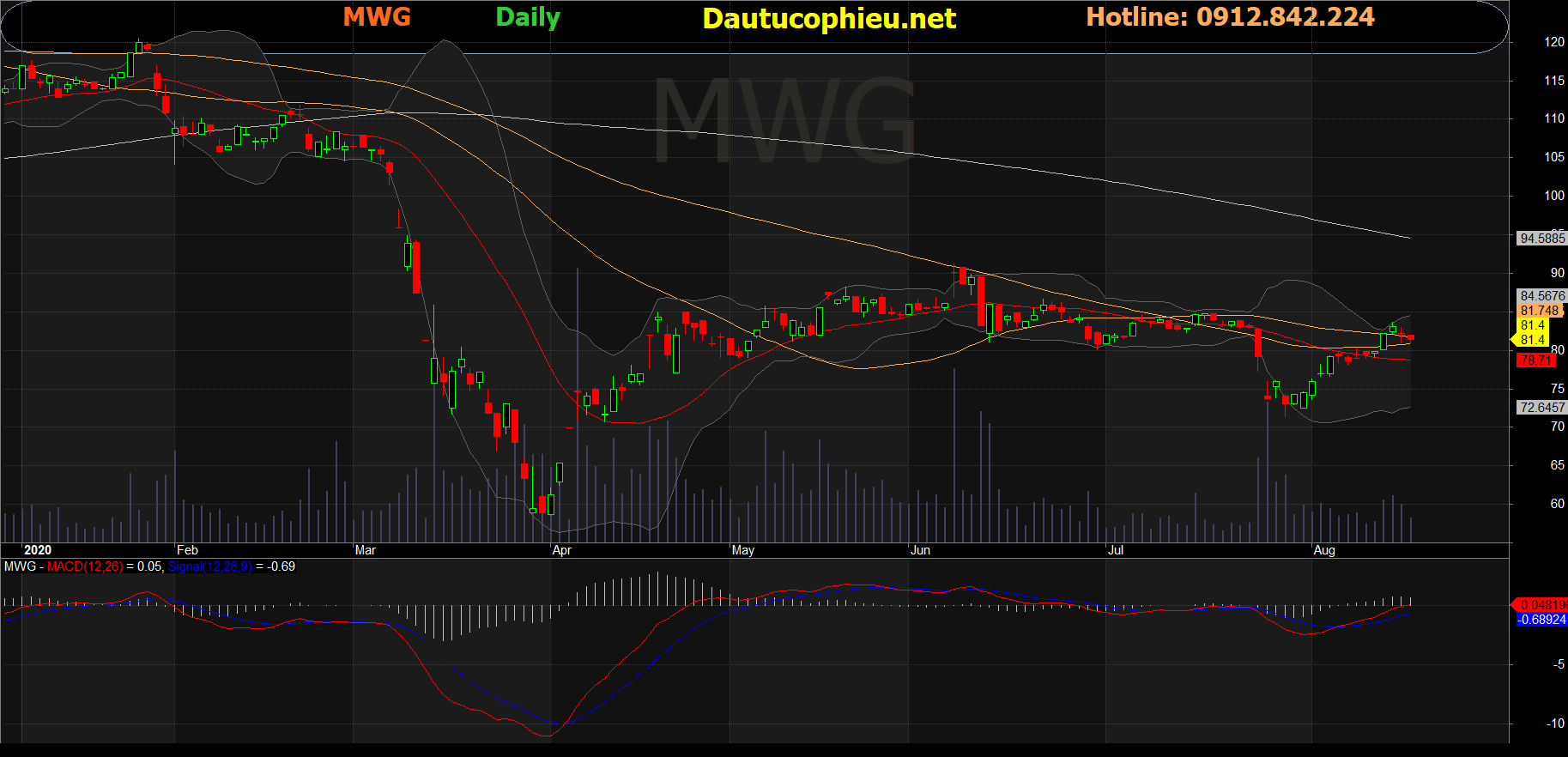The image size is (1568, 757).
Task: Click the green Daily timeframe label
Action: click(528, 17)
